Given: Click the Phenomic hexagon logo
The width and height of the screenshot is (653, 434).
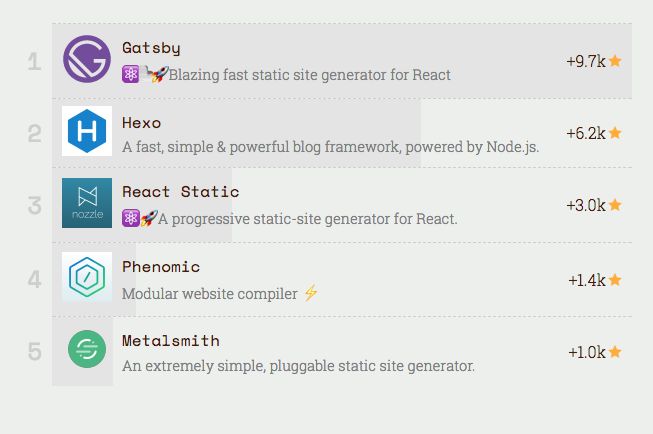Looking at the screenshot, I should 87,277.
